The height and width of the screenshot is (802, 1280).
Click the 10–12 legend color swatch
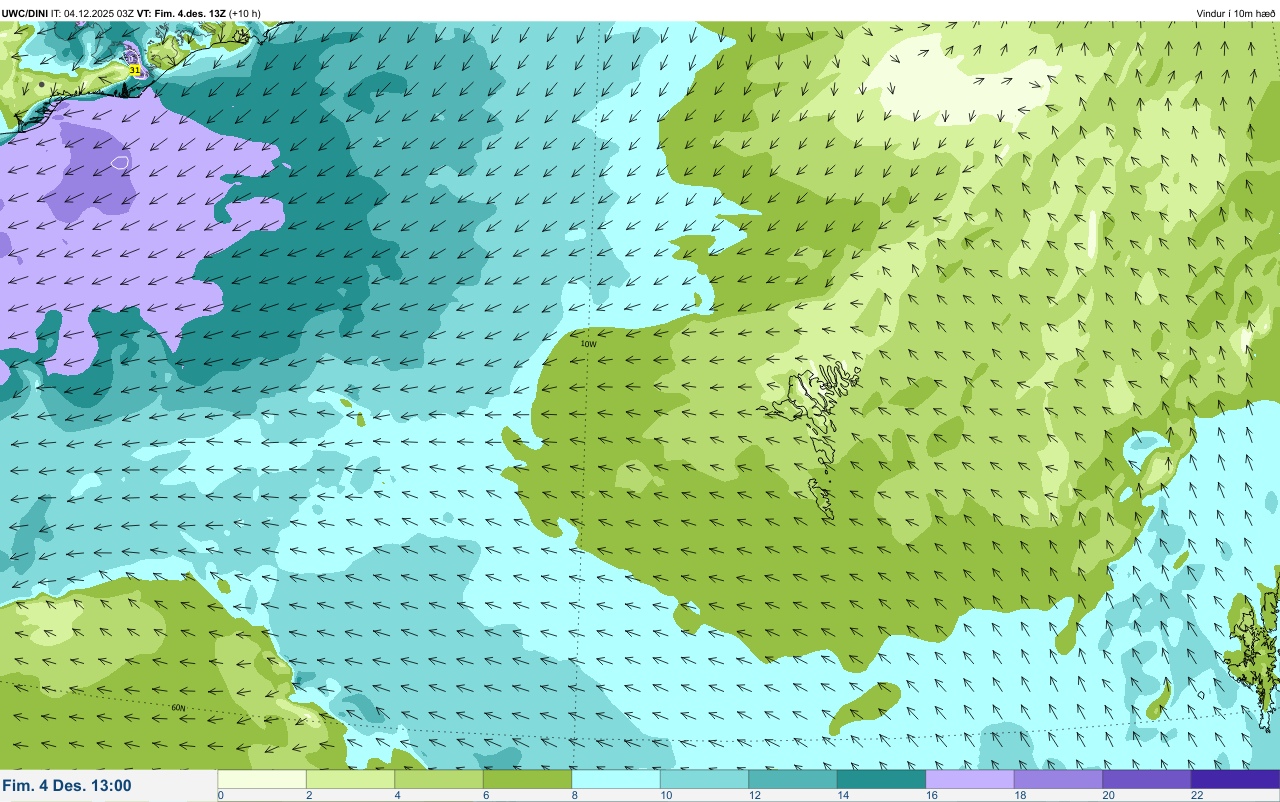[x=704, y=779]
